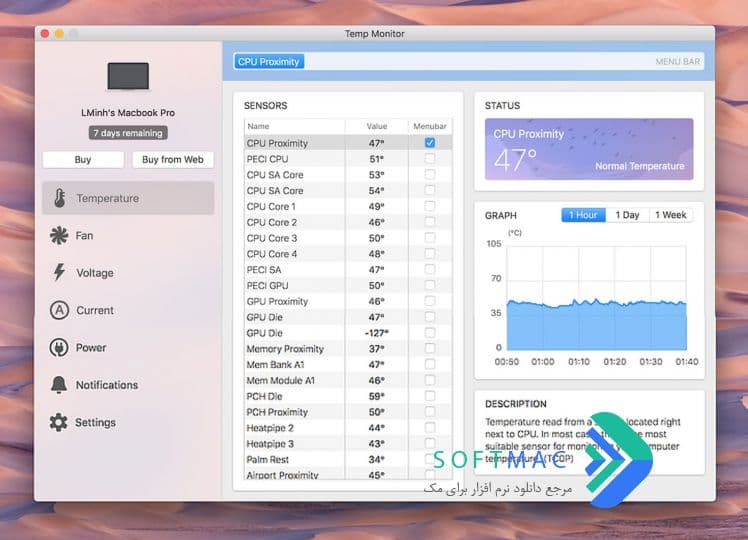Select the CPU Proximity sensor row

[348, 143]
